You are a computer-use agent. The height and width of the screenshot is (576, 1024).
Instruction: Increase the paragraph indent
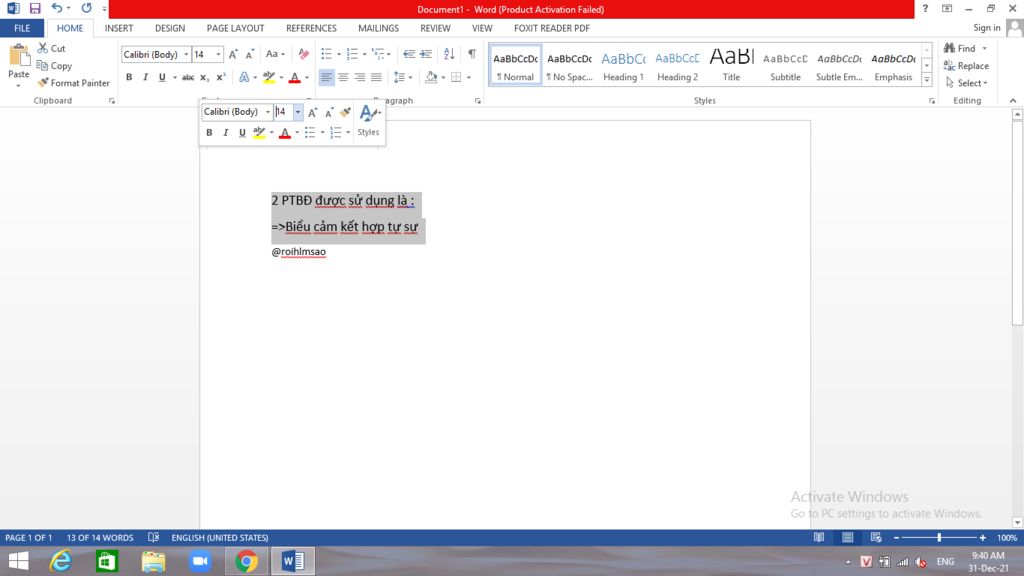[426, 54]
